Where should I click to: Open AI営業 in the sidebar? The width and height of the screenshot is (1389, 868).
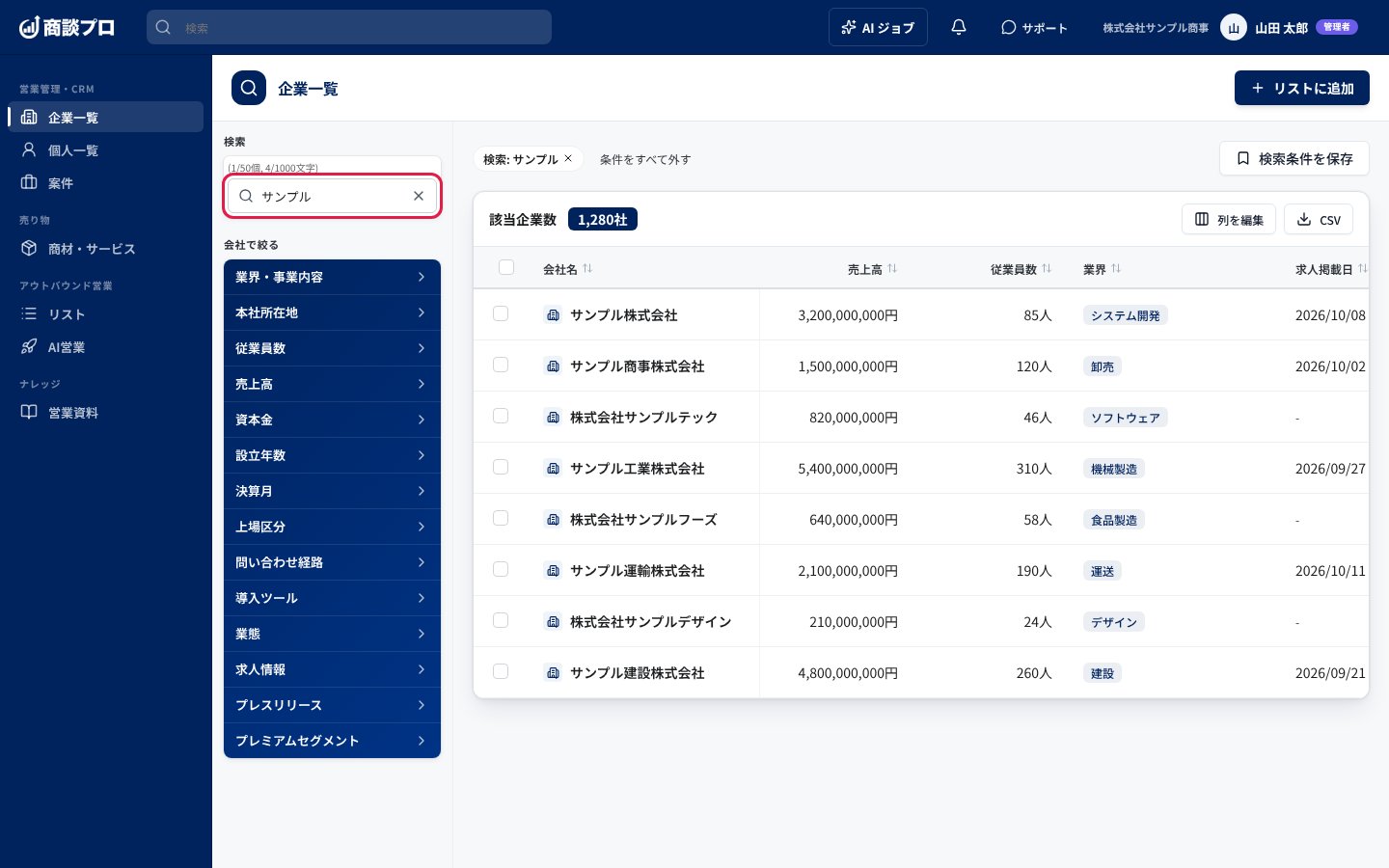(x=106, y=346)
